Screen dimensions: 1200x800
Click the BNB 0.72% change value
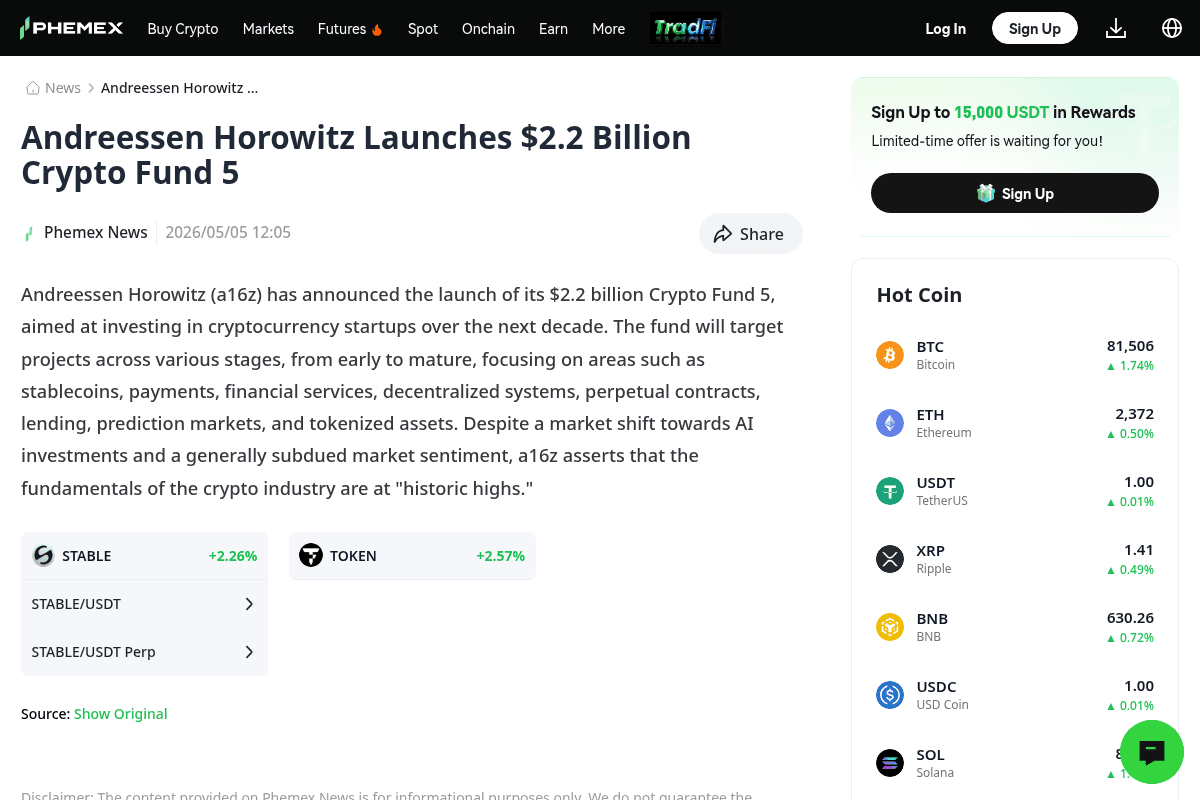[x=1130, y=638]
